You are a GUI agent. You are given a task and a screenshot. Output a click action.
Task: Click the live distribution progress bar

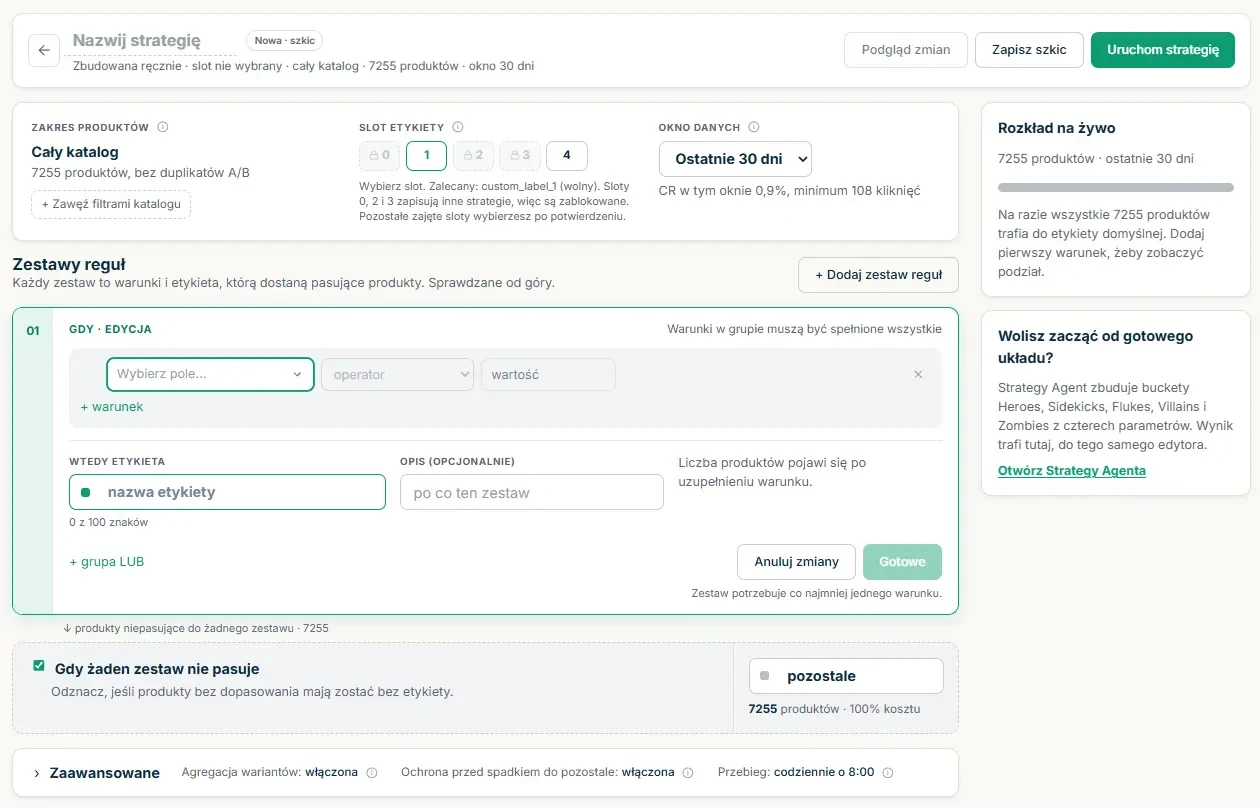pos(1116,187)
